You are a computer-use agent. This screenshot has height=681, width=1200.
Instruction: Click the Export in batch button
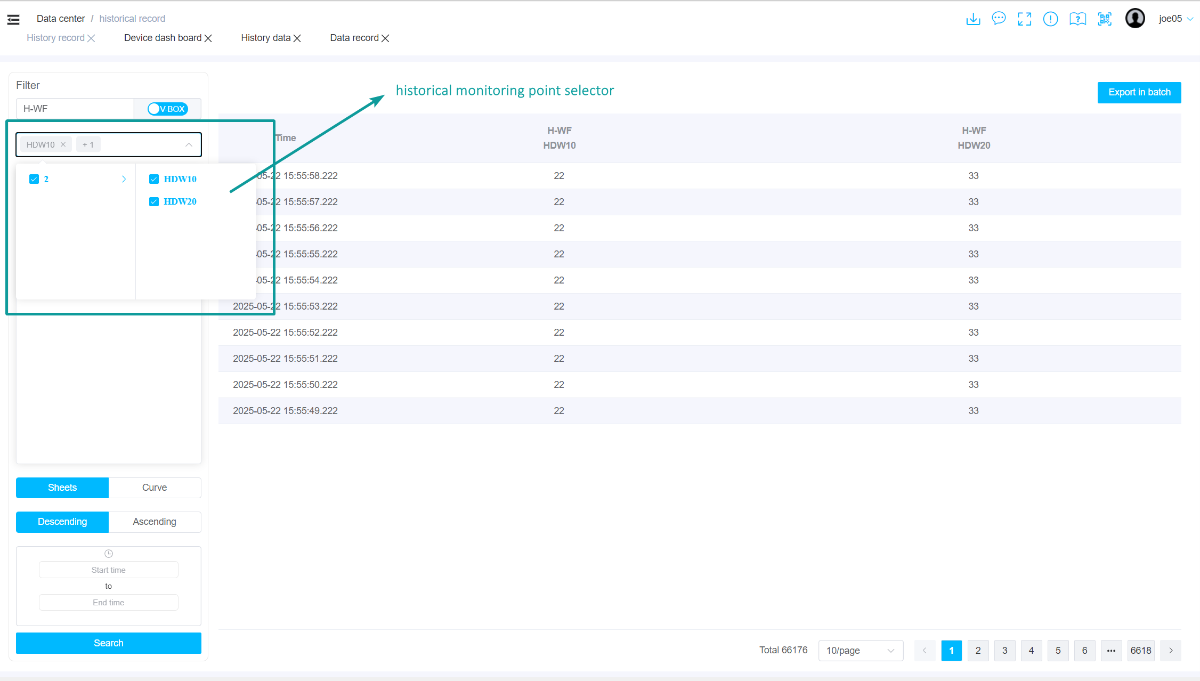[1139, 92]
